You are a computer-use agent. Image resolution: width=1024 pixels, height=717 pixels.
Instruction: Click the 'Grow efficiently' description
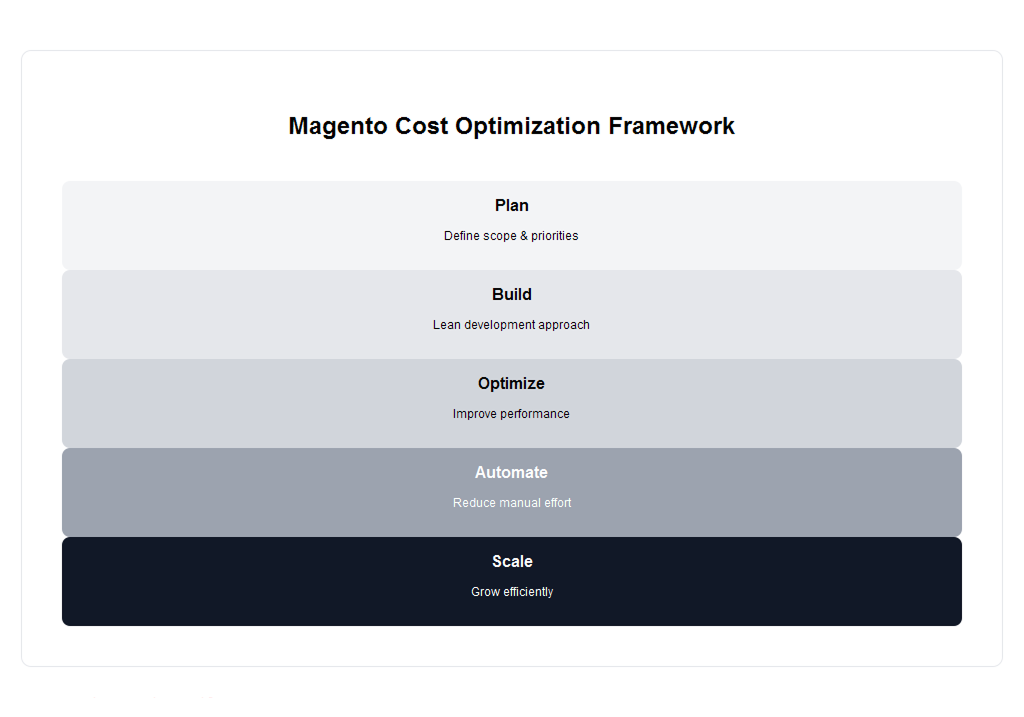click(x=511, y=592)
